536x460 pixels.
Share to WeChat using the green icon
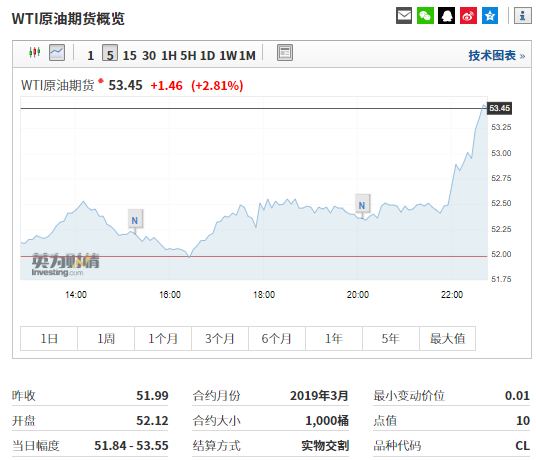[x=425, y=16]
